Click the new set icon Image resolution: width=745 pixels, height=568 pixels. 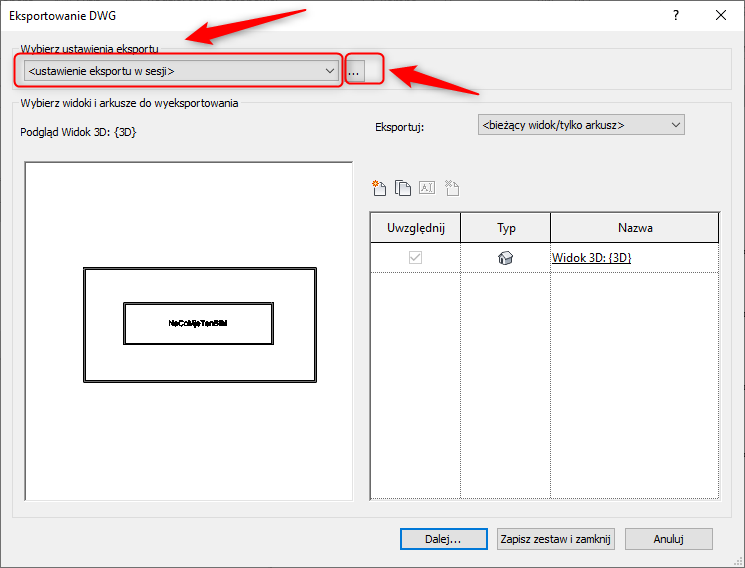pyautogui.click(x=379, y=188)
